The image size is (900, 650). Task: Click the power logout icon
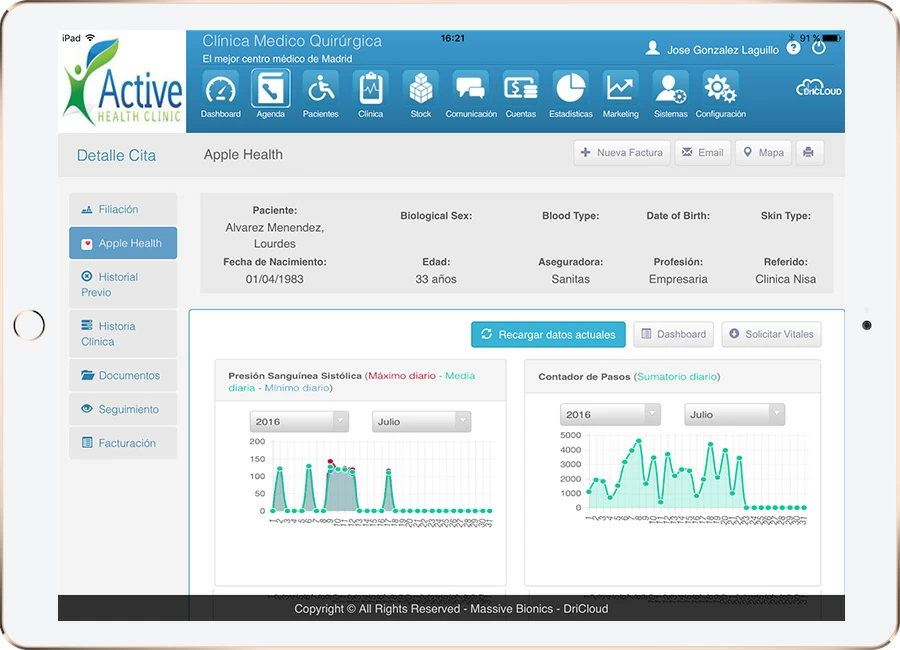(x=819, y=48)
